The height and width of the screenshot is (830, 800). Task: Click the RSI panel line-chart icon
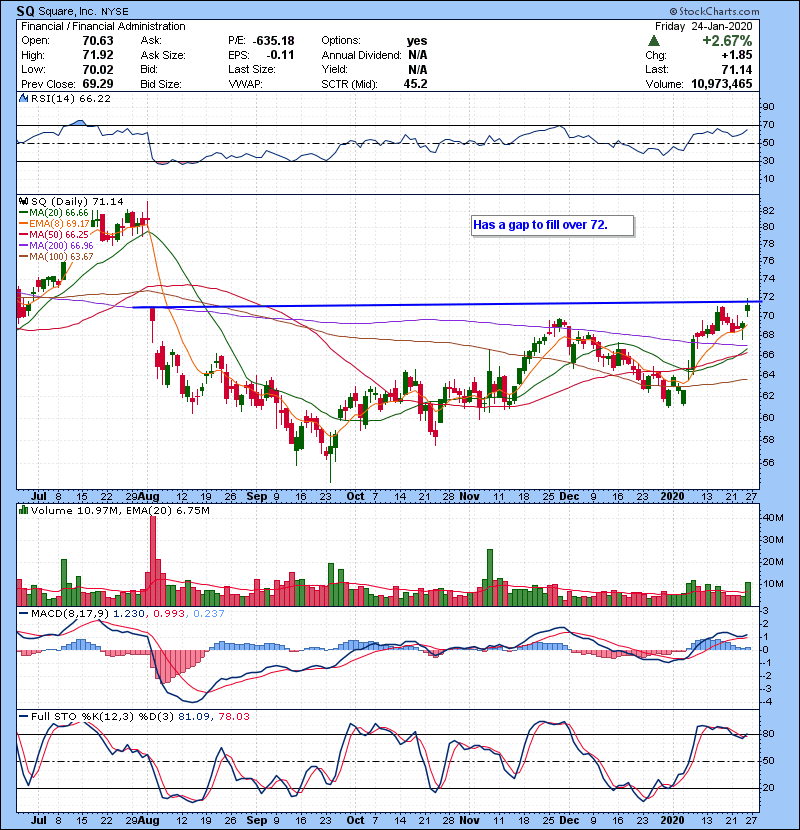23,98
